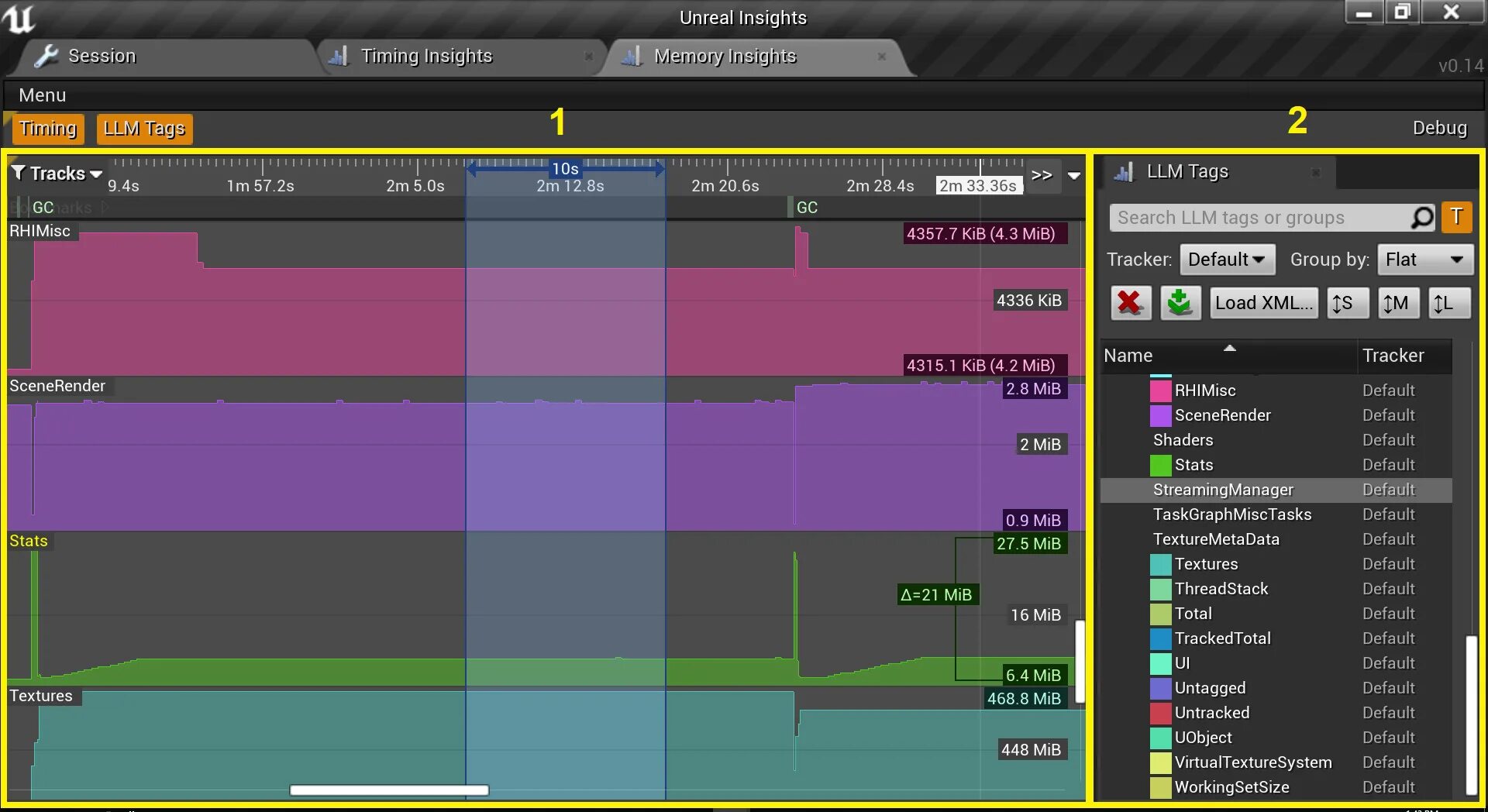Toggle the UObject tag color swatch
The image size is (1488, 812).
(x=1160, y=738)
